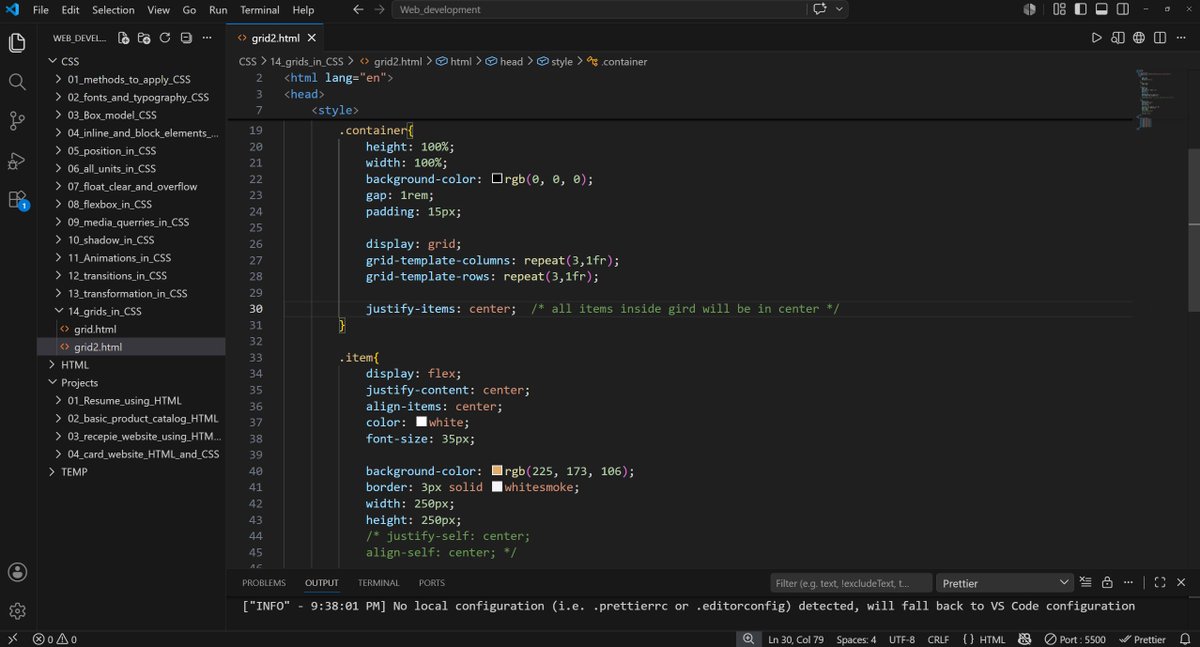Screen dimensions: 1200x647
Task: Open the Run and Debug view
Action: tap(17, 160)
